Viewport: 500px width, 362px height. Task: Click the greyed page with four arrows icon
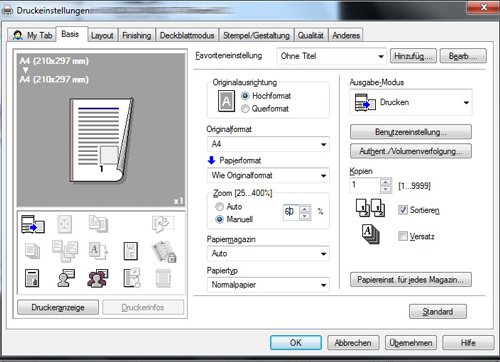point(65,224)
